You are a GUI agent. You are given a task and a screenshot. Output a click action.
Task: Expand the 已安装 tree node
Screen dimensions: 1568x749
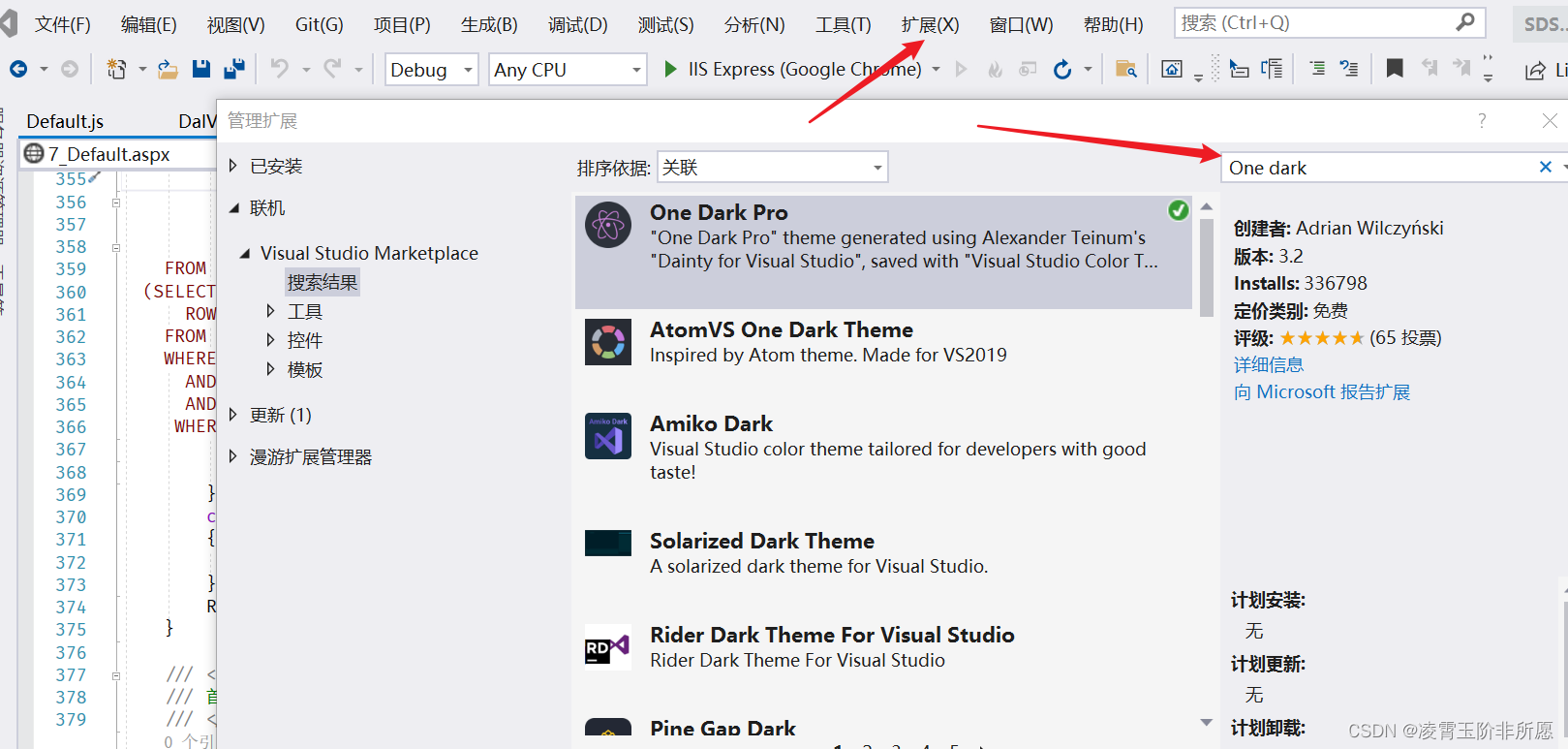232,166
